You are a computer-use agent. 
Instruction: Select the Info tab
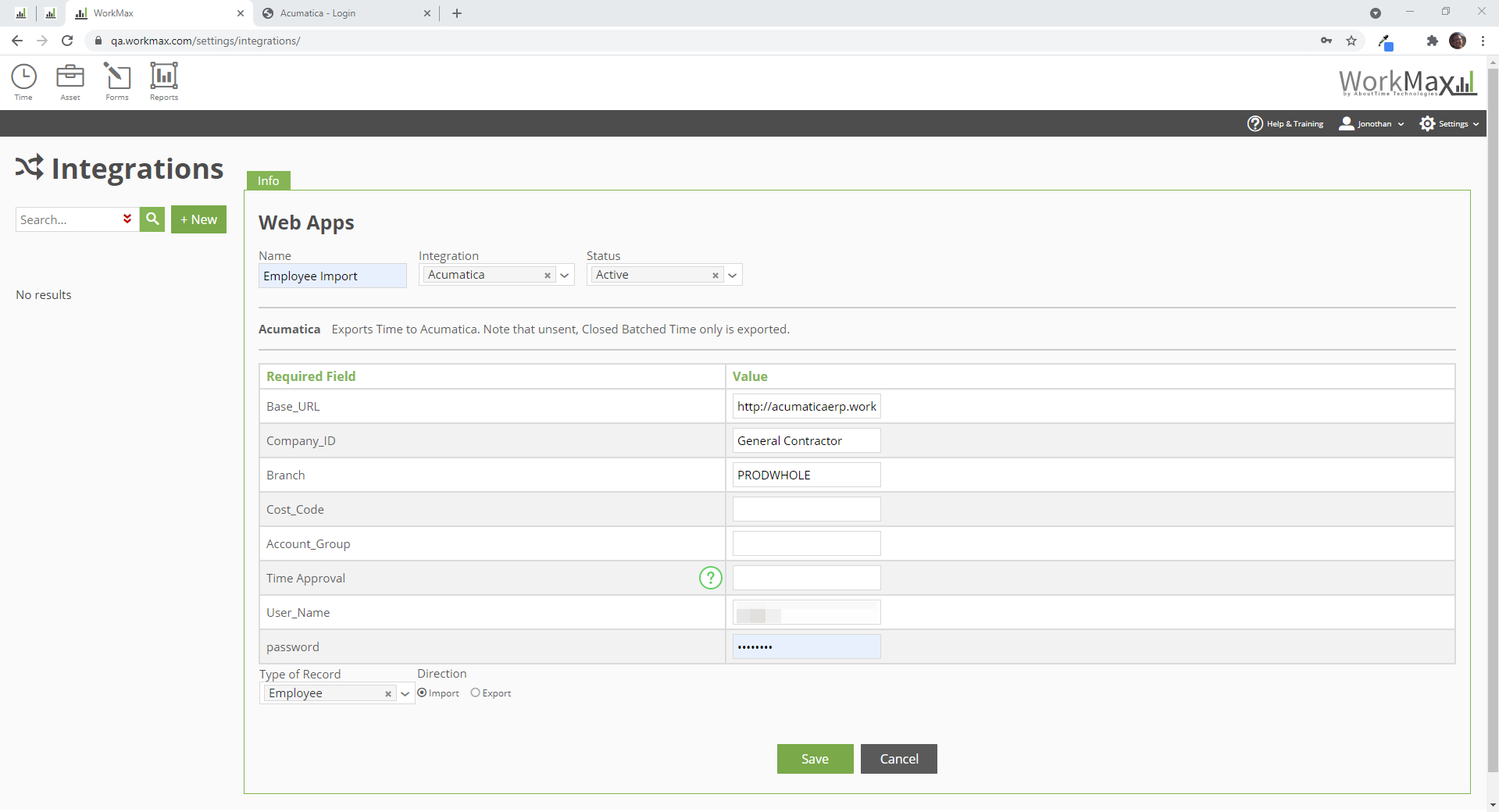click(268, 180)
